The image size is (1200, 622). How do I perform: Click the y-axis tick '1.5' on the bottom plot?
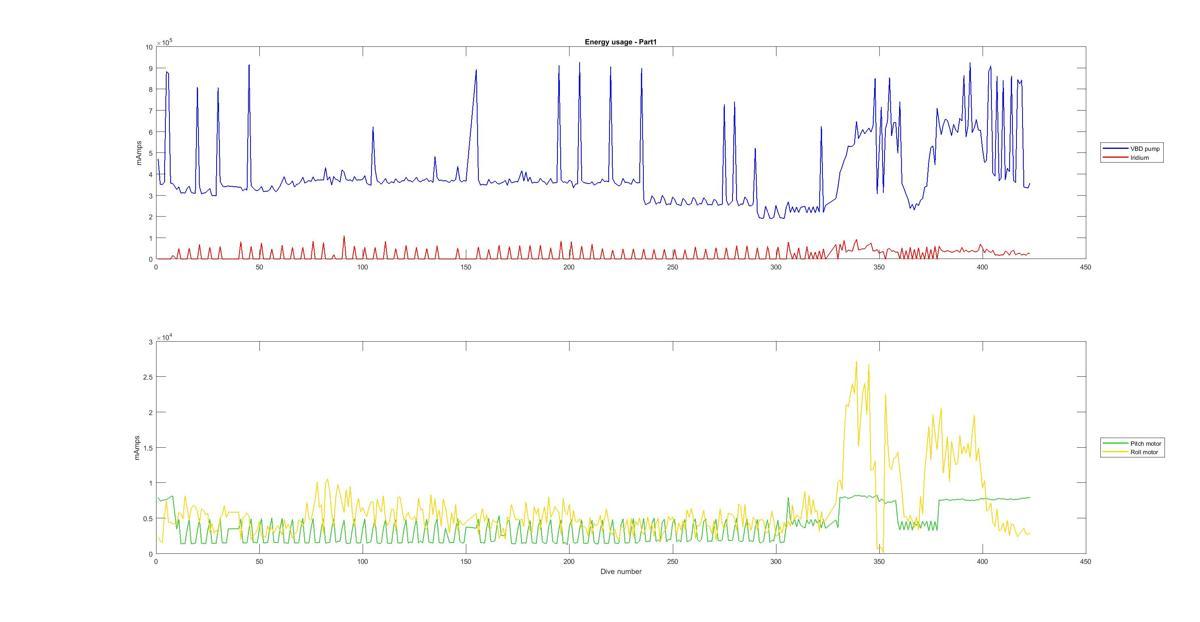click(x=148, y=448)
